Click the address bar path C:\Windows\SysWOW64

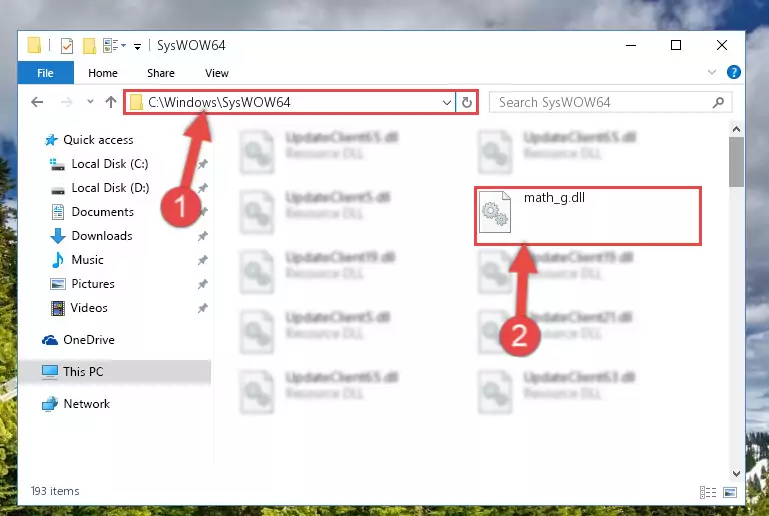pos(219,102)
